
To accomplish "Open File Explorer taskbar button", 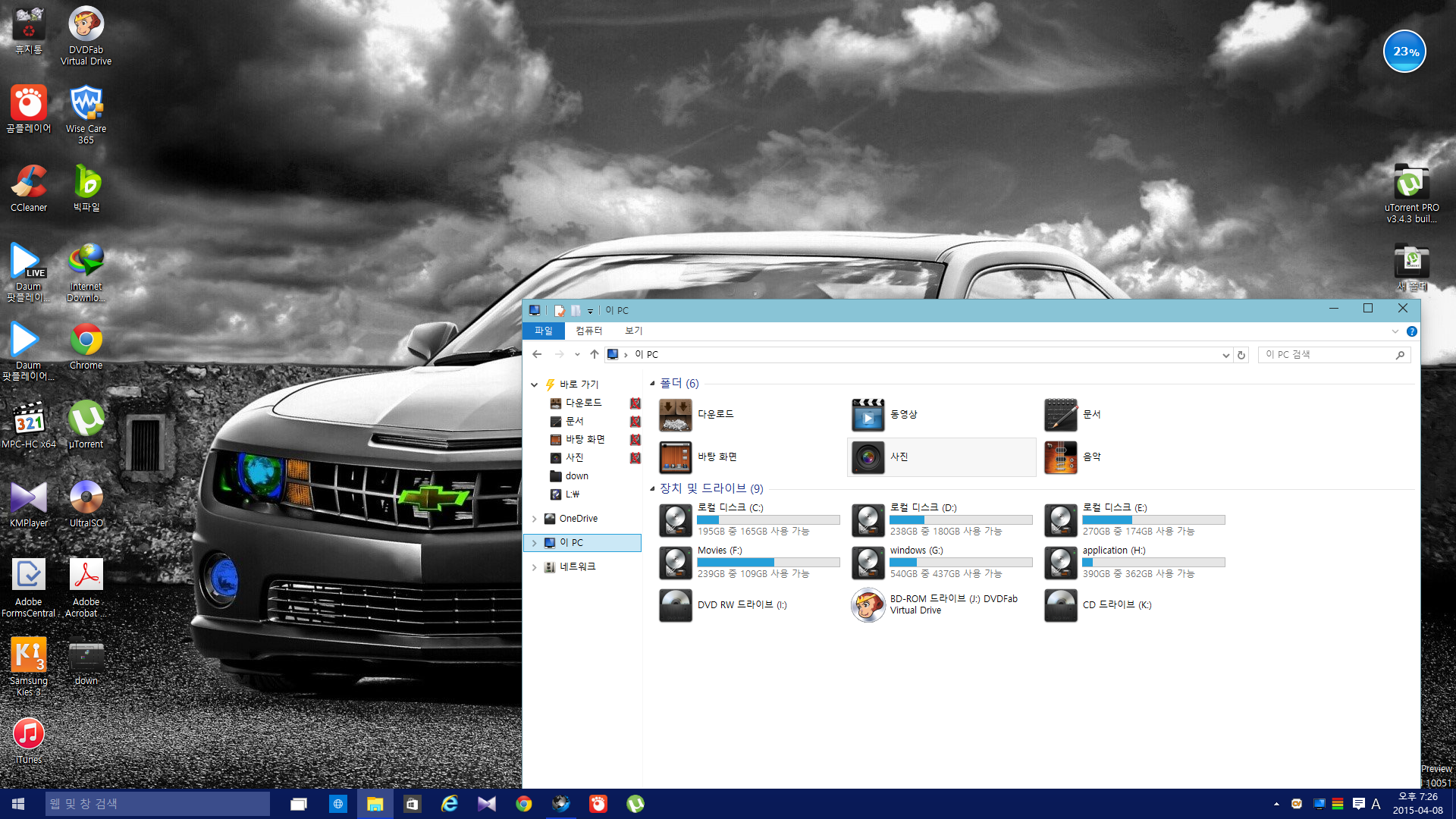I will pos(375,804).
